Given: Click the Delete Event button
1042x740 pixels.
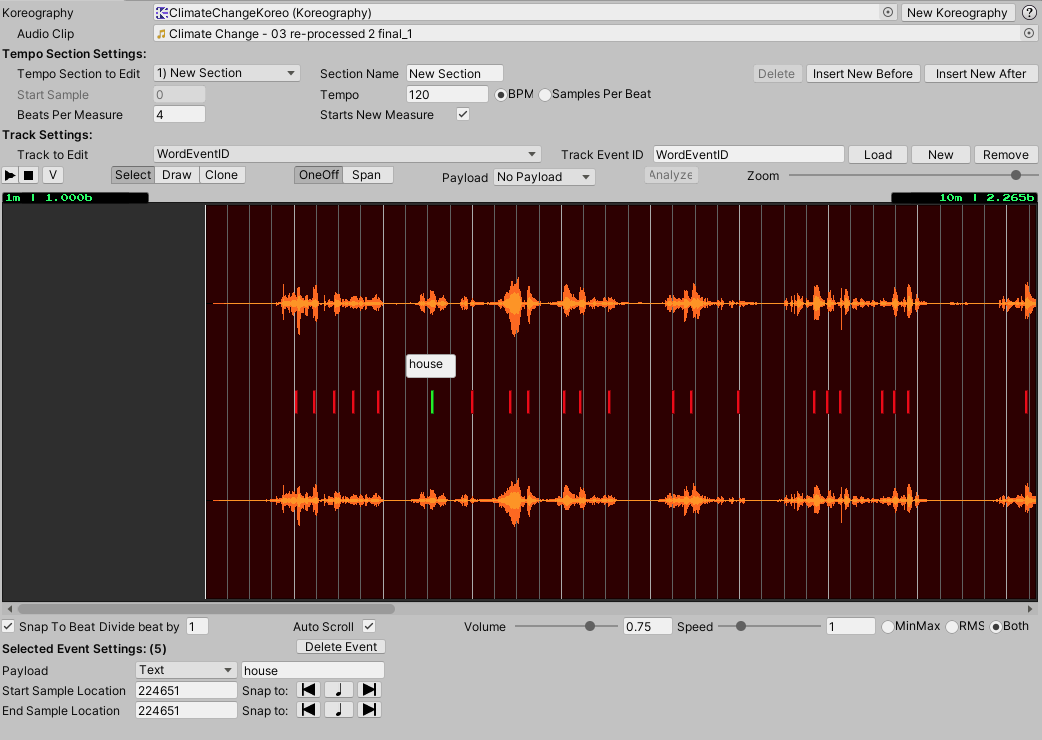Looking at the screenshot, I should pyautogui.click(x=341, y=647).
